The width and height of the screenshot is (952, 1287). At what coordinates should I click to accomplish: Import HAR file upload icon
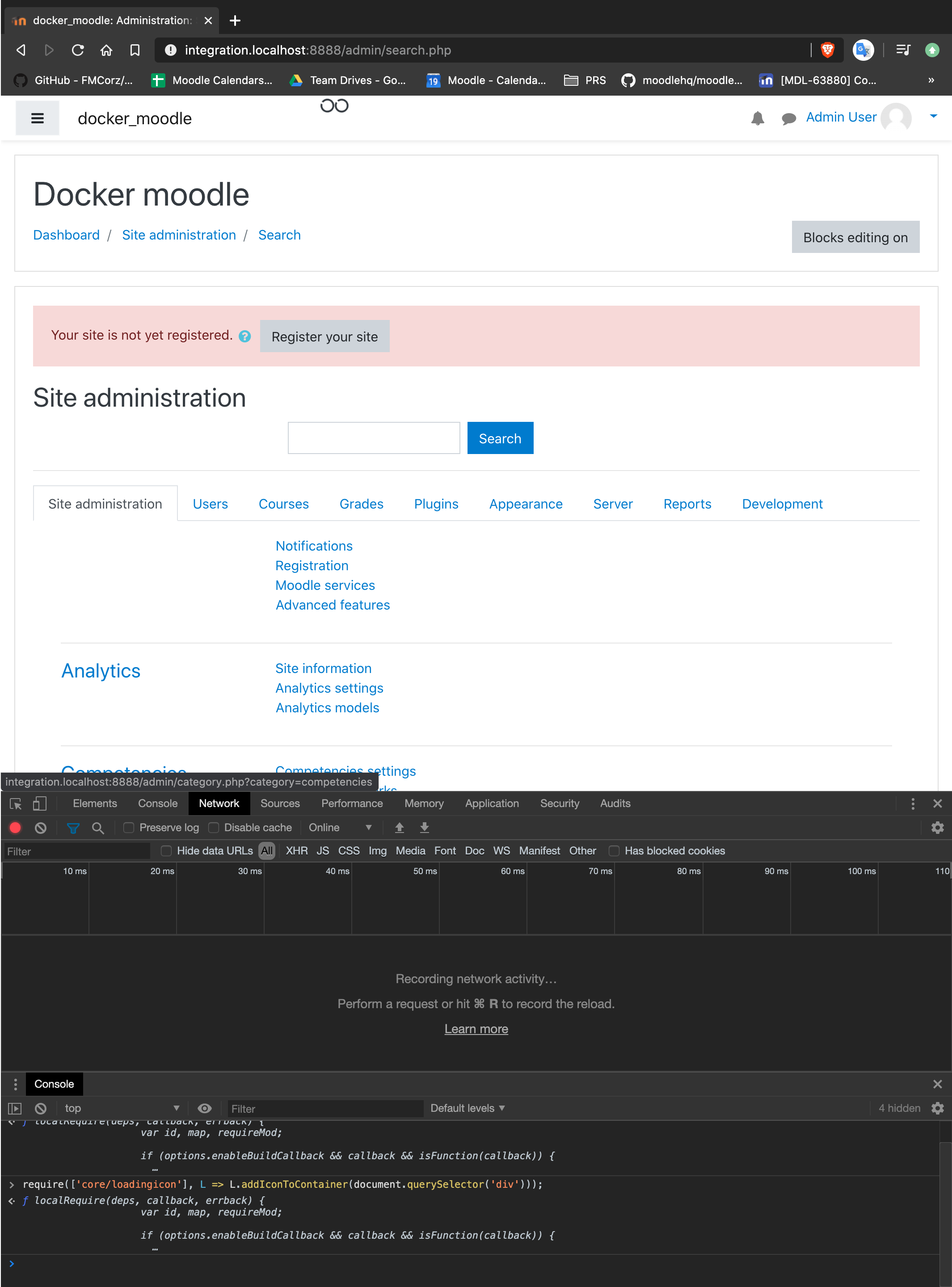click(x=400, y=828)
